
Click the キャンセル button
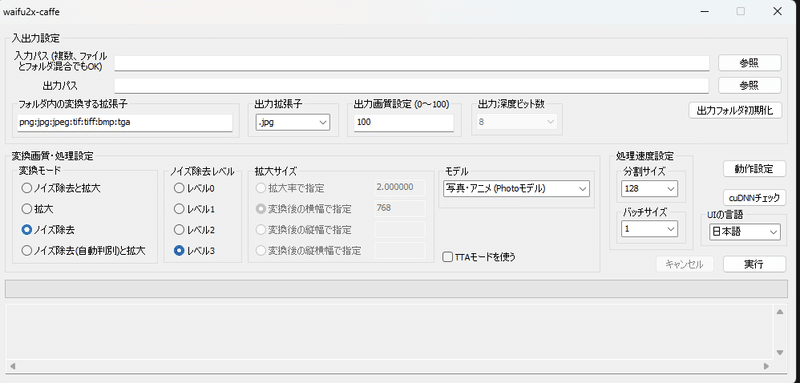click(684, 264)
